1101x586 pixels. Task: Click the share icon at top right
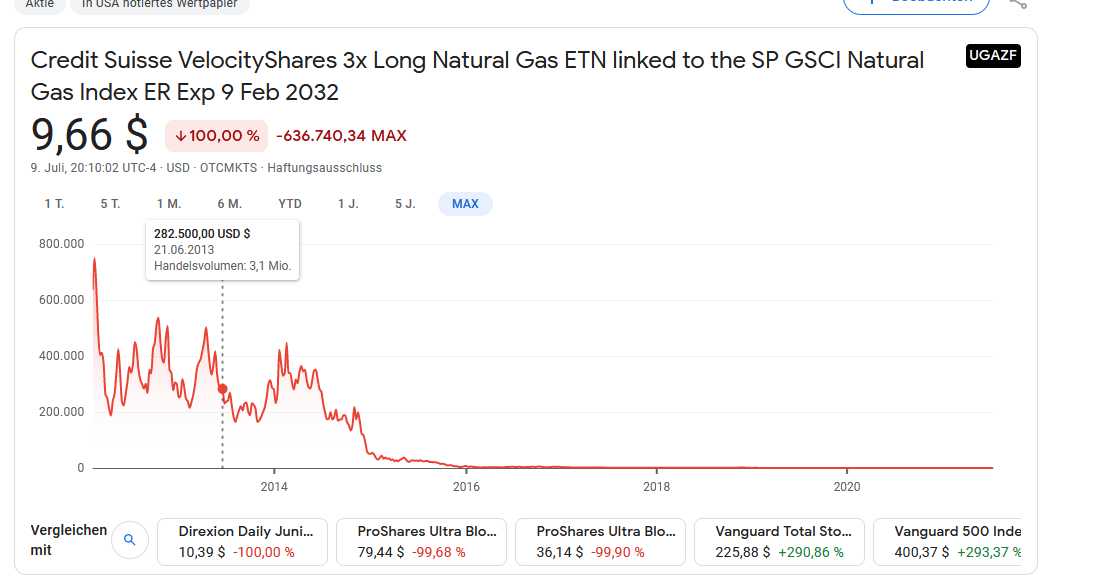[x=1017, y=3]
